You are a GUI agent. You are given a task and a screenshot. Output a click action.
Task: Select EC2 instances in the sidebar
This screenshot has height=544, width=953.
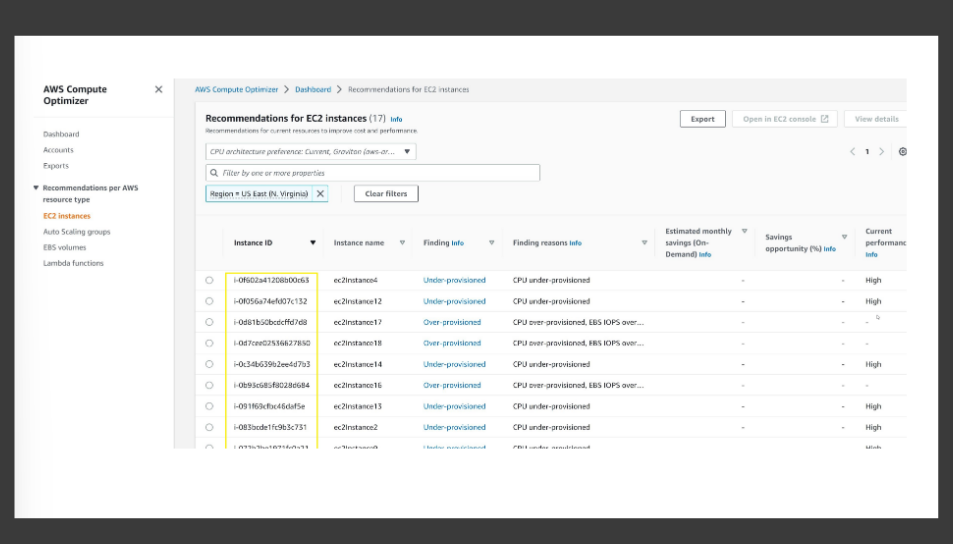[x=66, y=216]
